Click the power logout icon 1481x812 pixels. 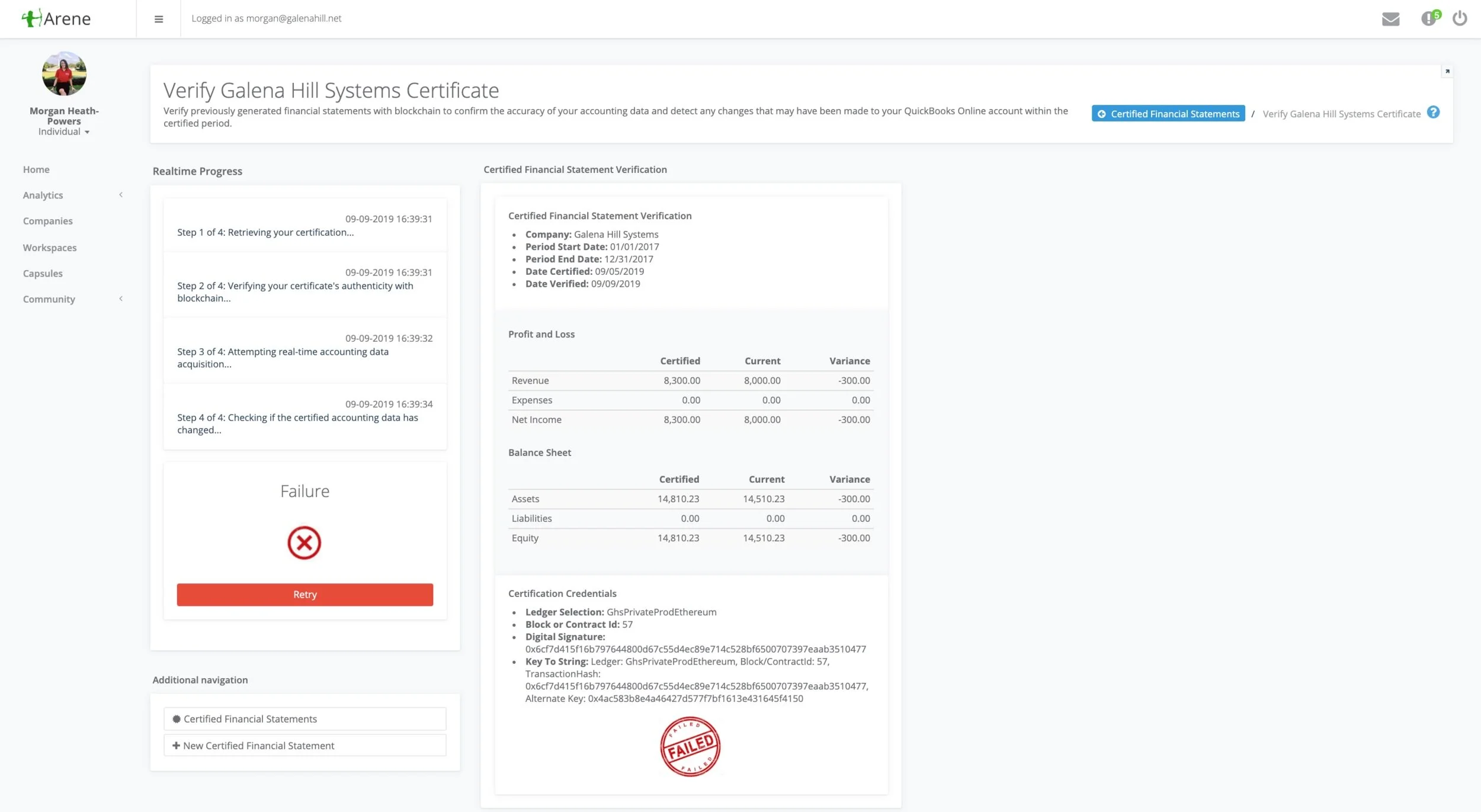tap(1460, 18)
